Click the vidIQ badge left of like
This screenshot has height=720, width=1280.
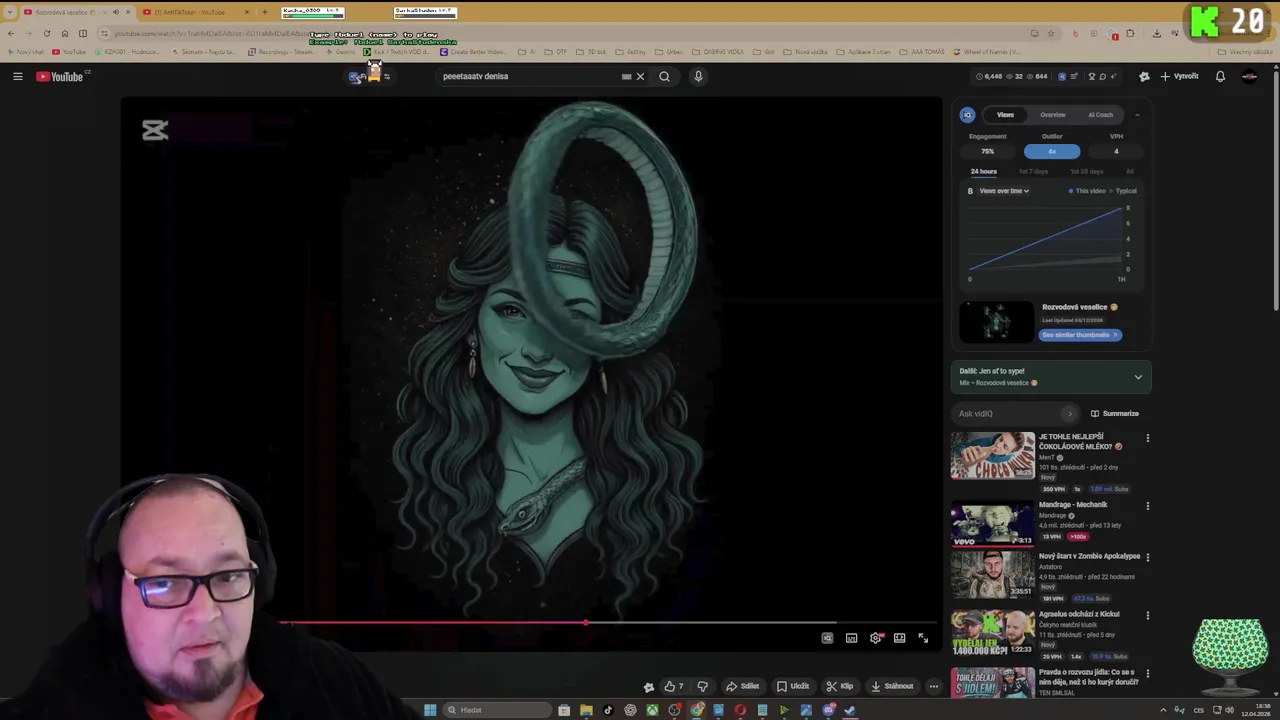[x=648, y=686]
